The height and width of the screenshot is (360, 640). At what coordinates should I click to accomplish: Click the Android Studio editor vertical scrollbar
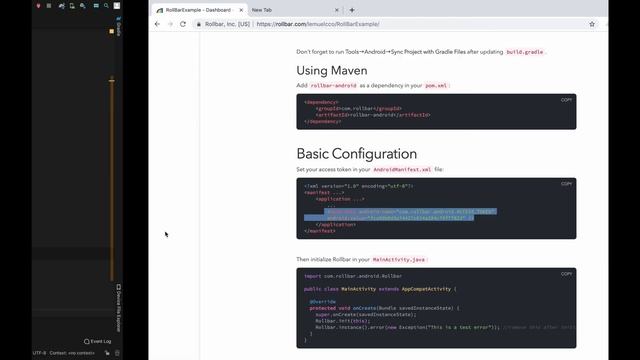click(111, 180)
